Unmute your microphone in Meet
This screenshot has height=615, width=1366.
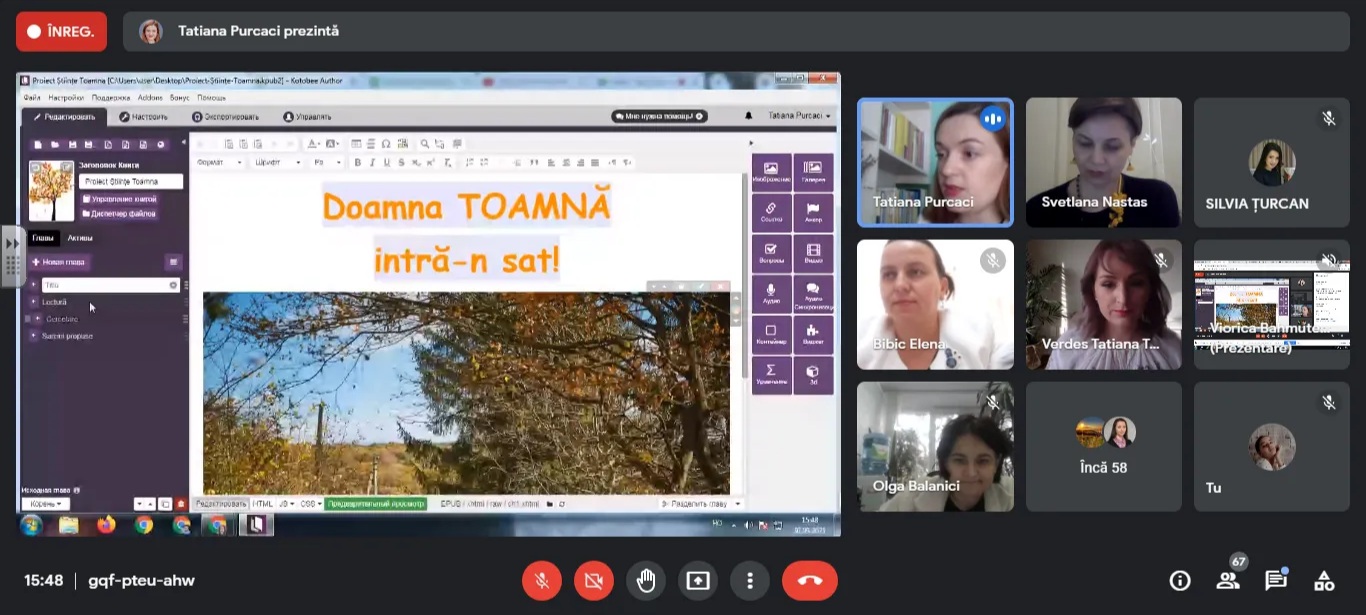pyautogui.click(x=542, y=580)
